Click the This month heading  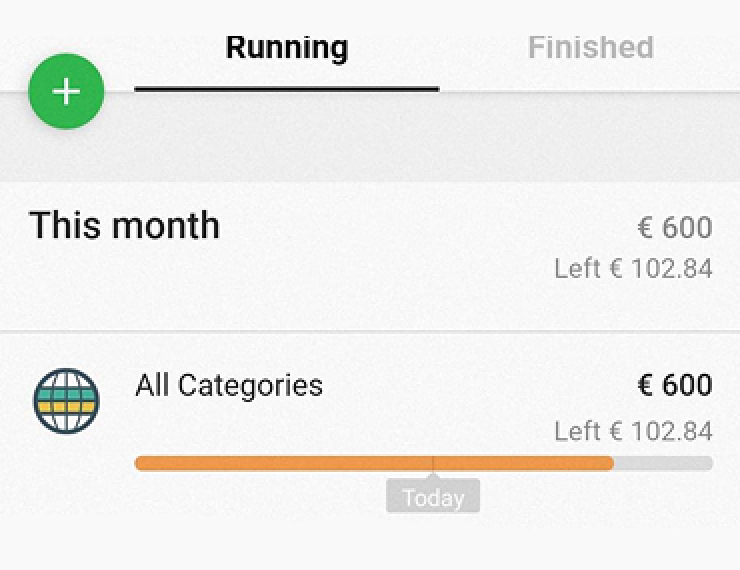(x=125, y=225)
